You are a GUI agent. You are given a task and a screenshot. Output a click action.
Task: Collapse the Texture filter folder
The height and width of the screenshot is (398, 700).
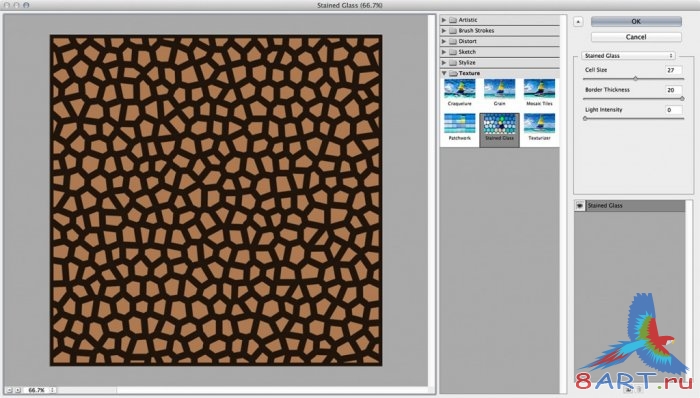(444, 73)
